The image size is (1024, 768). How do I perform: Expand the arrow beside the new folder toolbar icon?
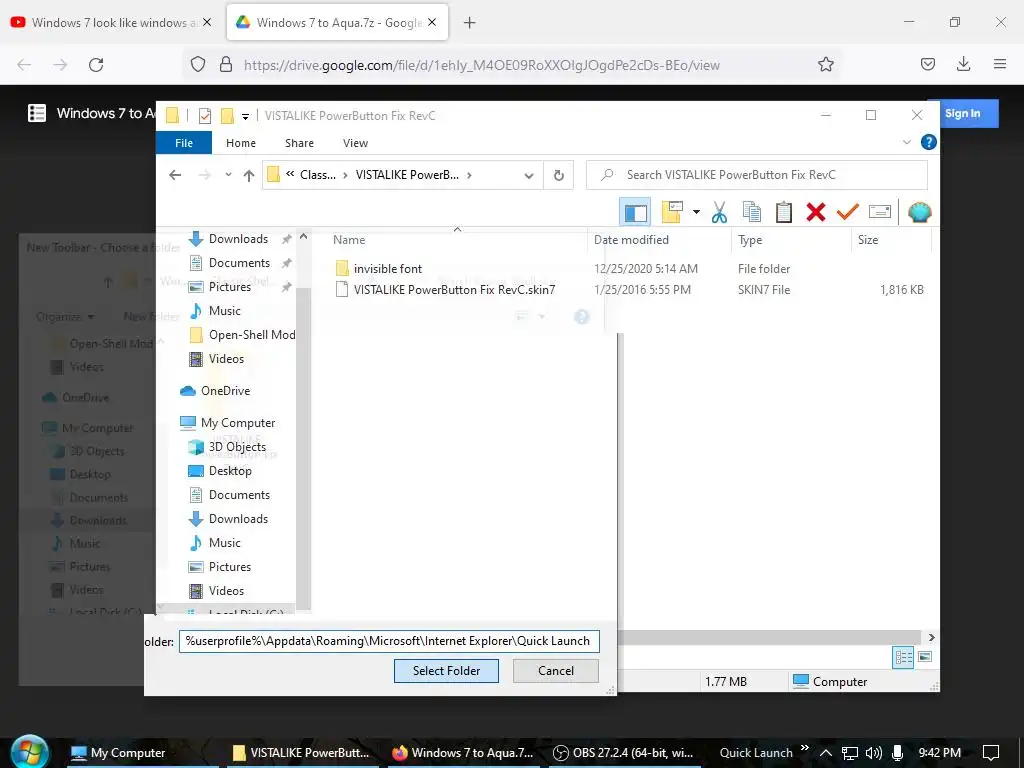pyautogui.click(x=696, y=212)
